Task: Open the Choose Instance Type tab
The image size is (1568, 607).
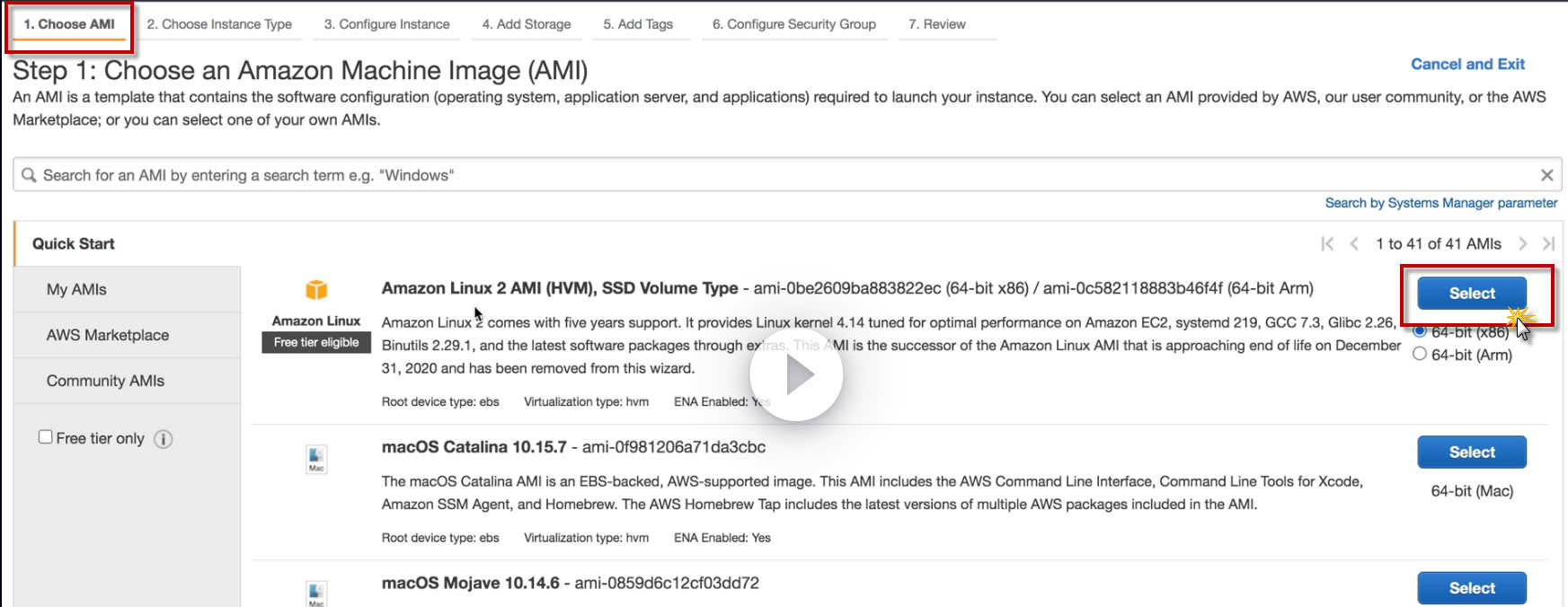Action: tap(219, 24)
